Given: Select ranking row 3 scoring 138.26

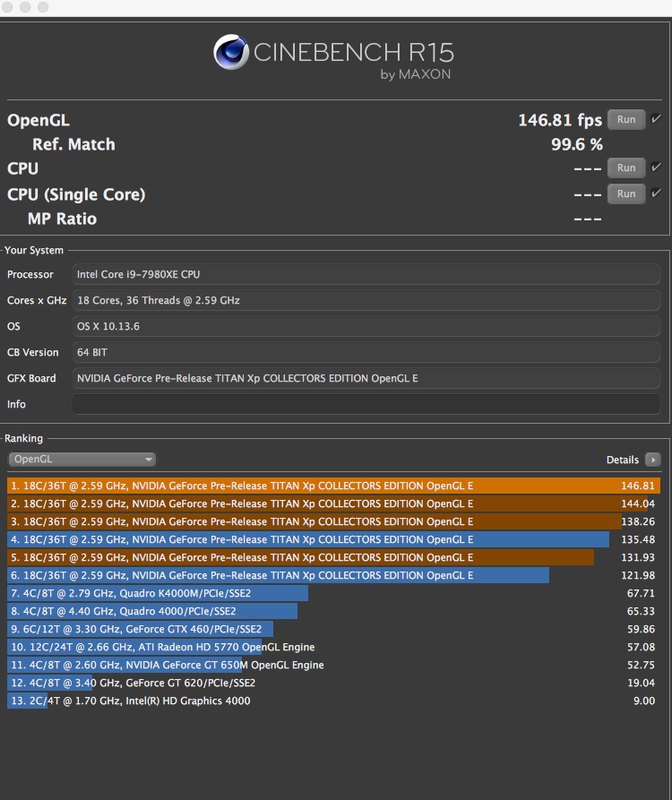Looking at the screenshot, I should pos(334,521).
